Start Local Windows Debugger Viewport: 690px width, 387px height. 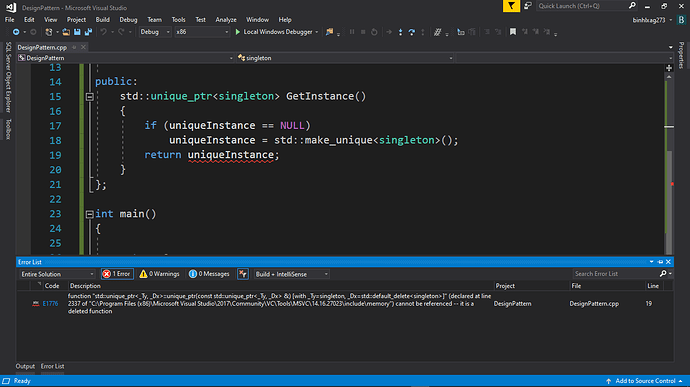tap(274, 32)
